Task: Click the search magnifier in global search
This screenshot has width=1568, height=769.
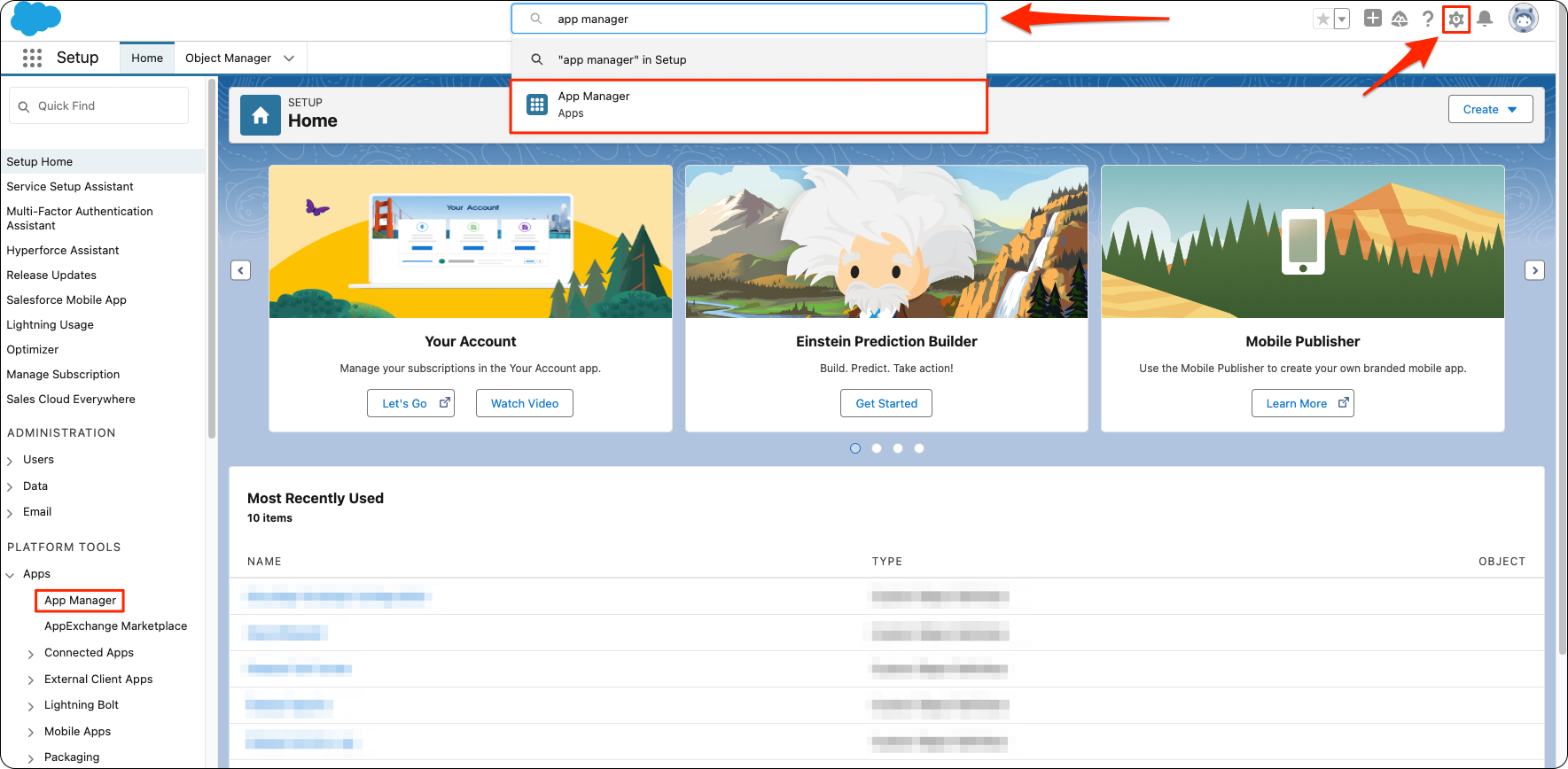Action: [x=536, y=19]
